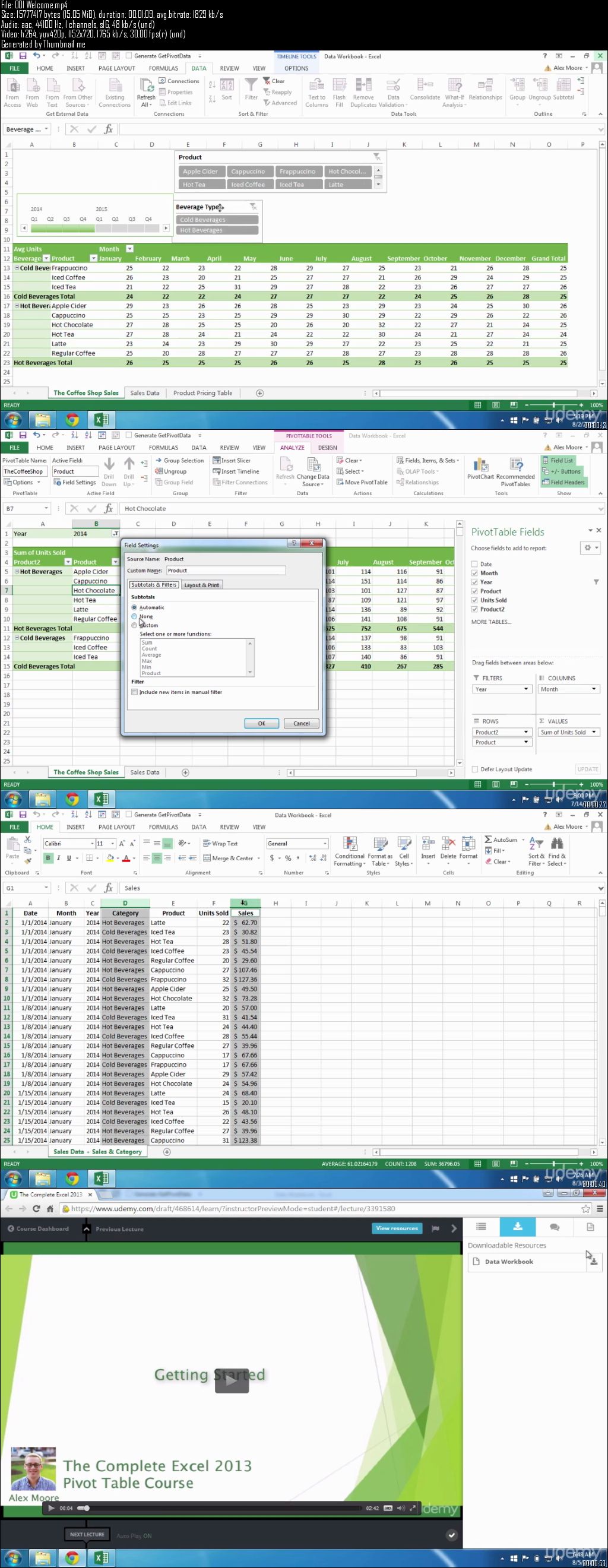Click Format as Table icon

380,851
